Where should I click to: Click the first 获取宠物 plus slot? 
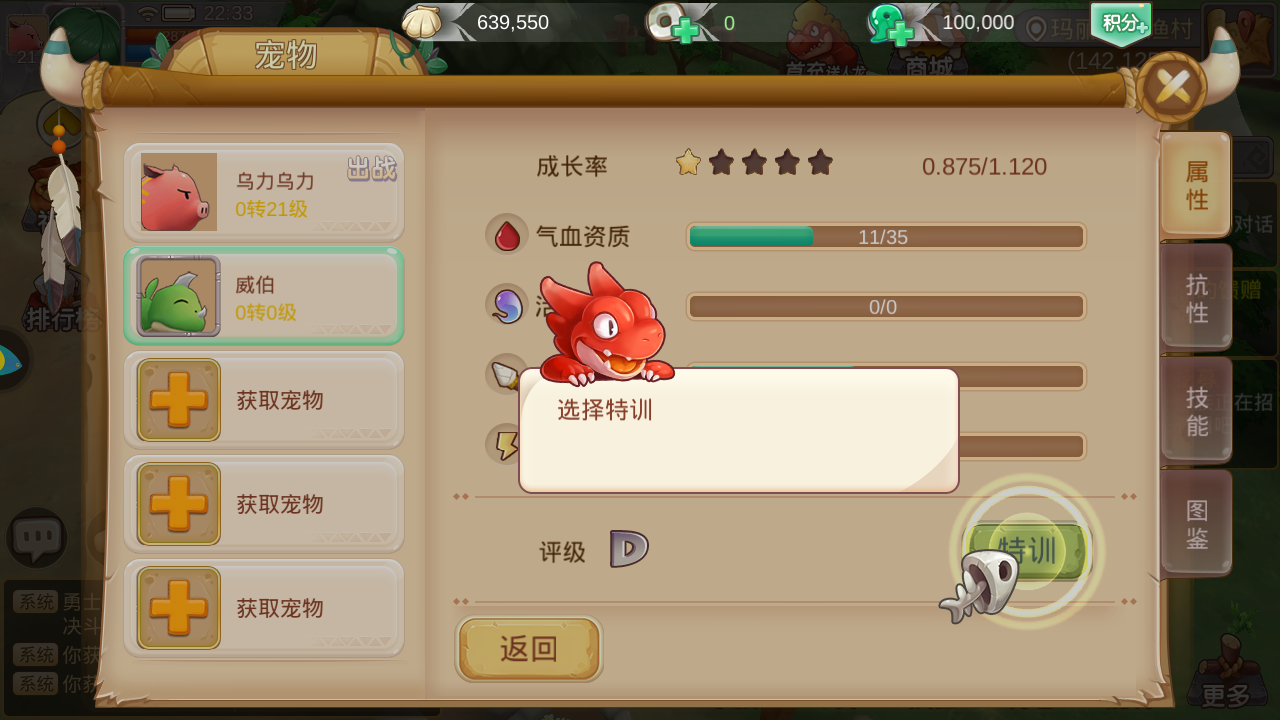pos(264,400)
